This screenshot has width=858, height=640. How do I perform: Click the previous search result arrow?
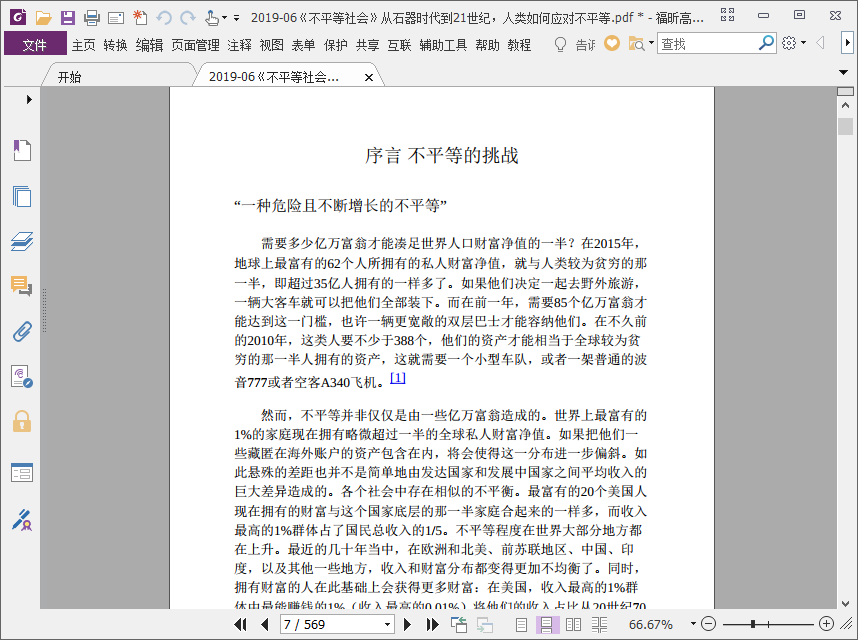tap(820, 43)
